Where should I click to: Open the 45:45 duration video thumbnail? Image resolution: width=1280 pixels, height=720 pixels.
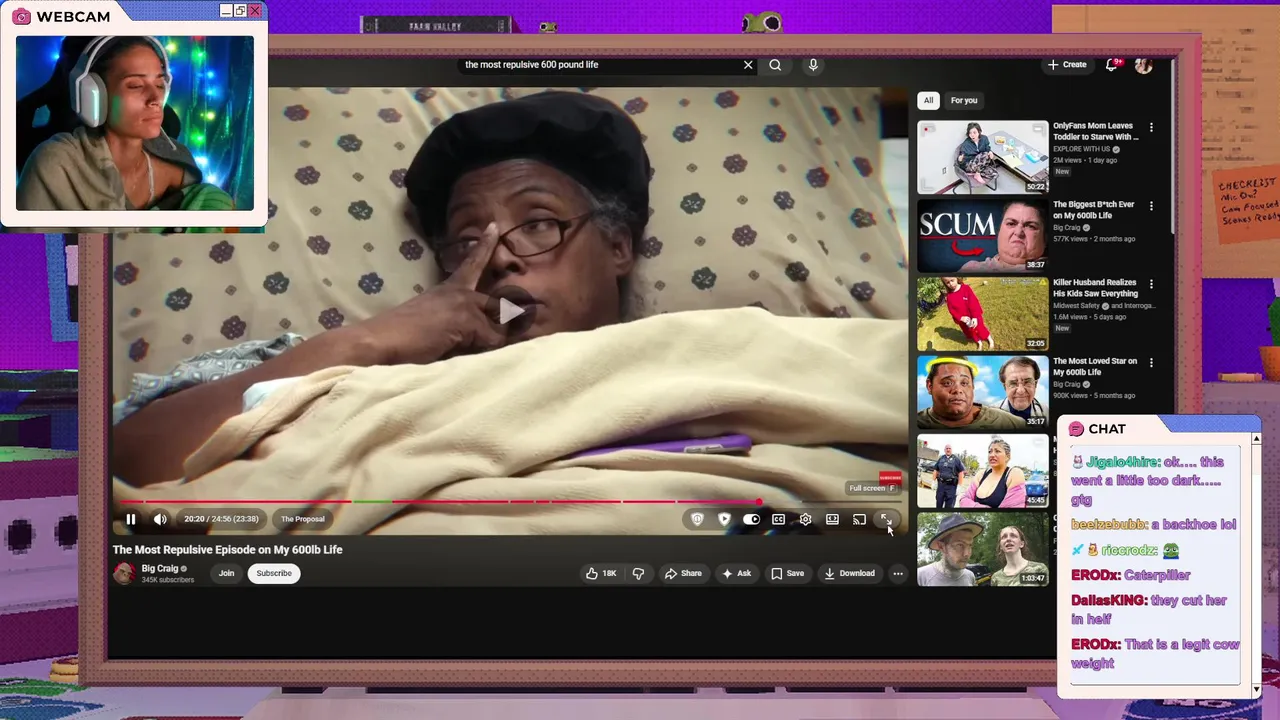point(983,470)
